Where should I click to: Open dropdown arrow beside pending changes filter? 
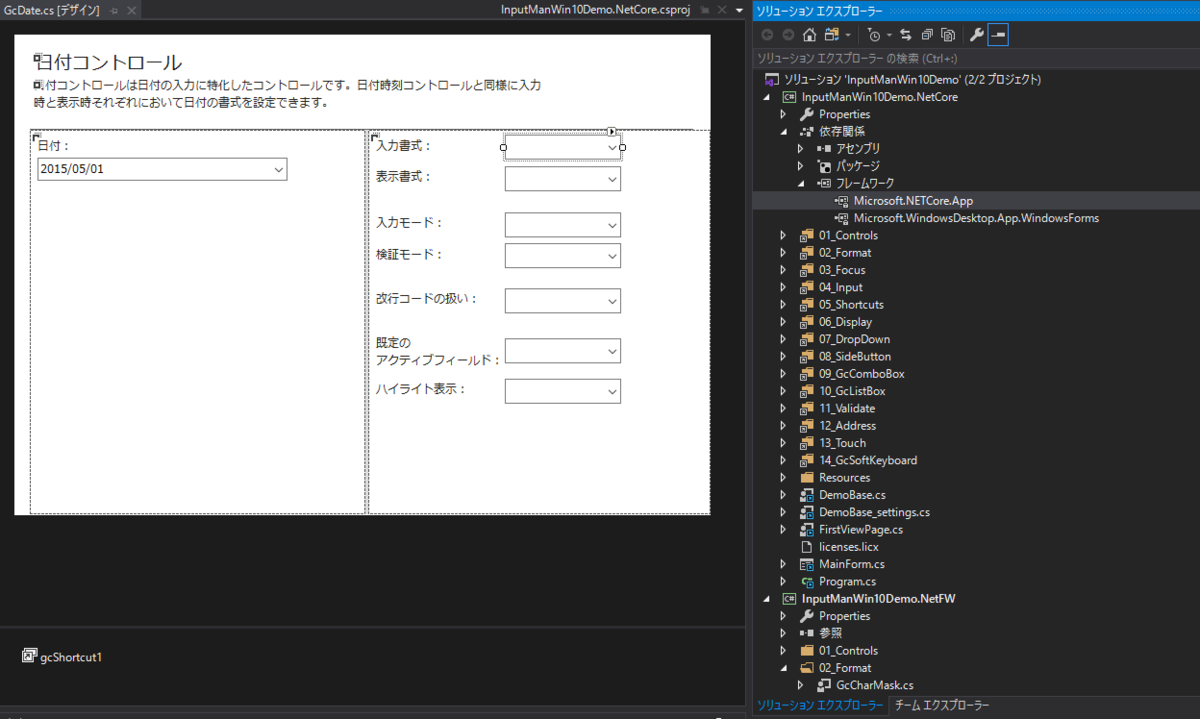point(888,35)
